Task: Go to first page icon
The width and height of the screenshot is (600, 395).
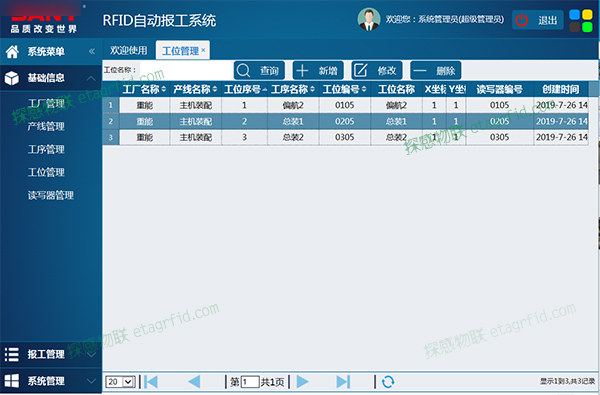Action: pyautogui.click(x=151, y=382)
